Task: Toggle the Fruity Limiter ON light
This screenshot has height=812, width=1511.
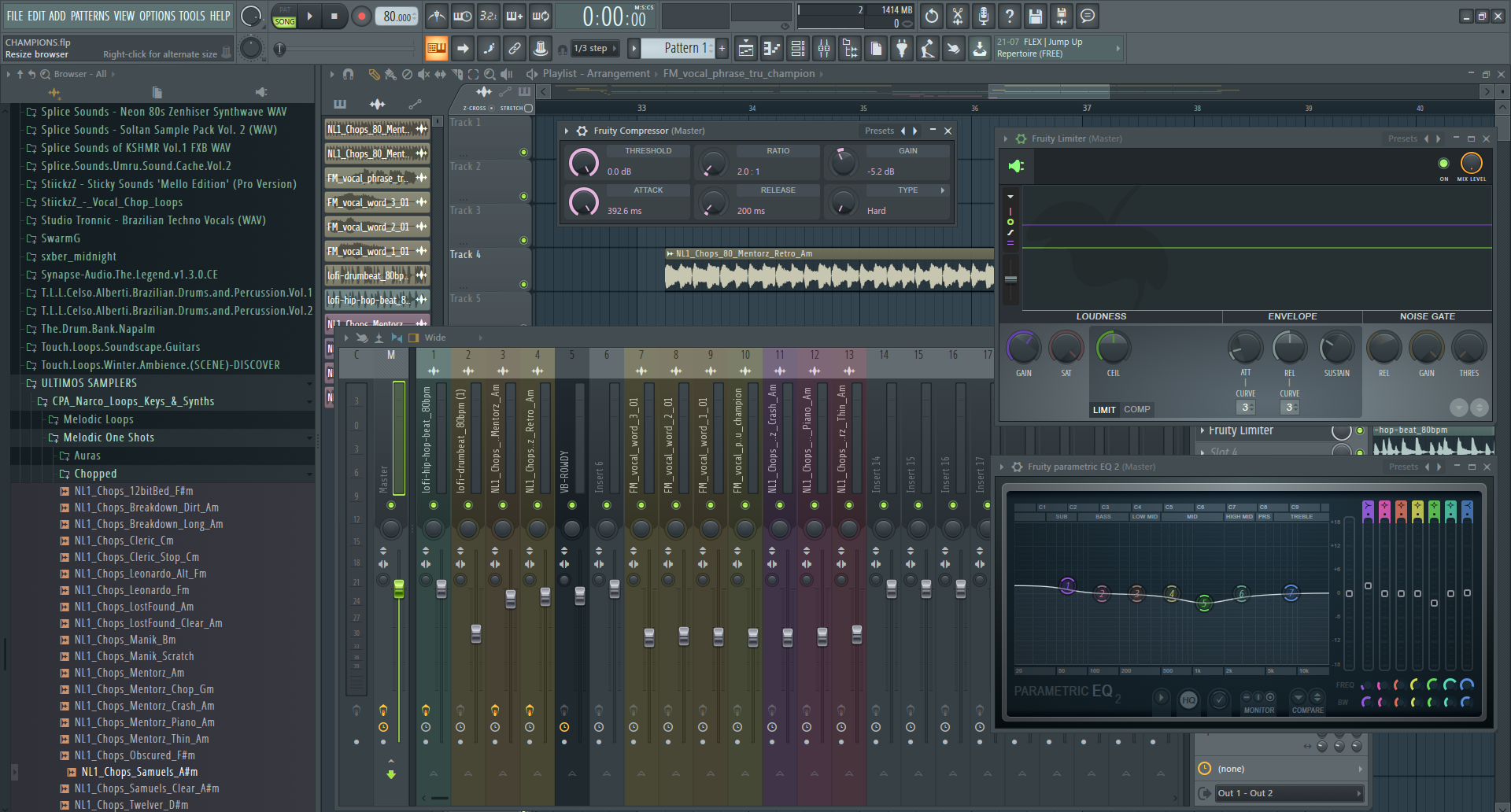Action: coord(1443,164)
